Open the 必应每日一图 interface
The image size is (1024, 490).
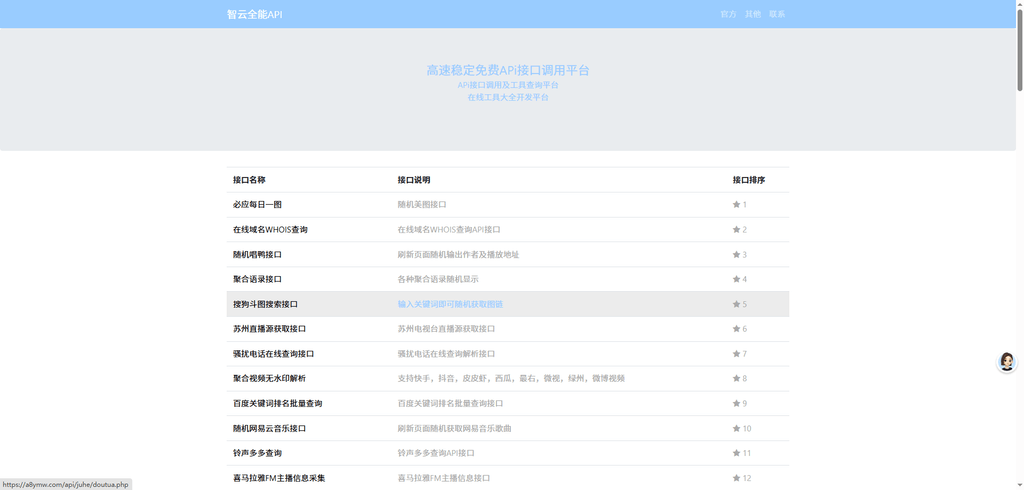click(257, 204)
